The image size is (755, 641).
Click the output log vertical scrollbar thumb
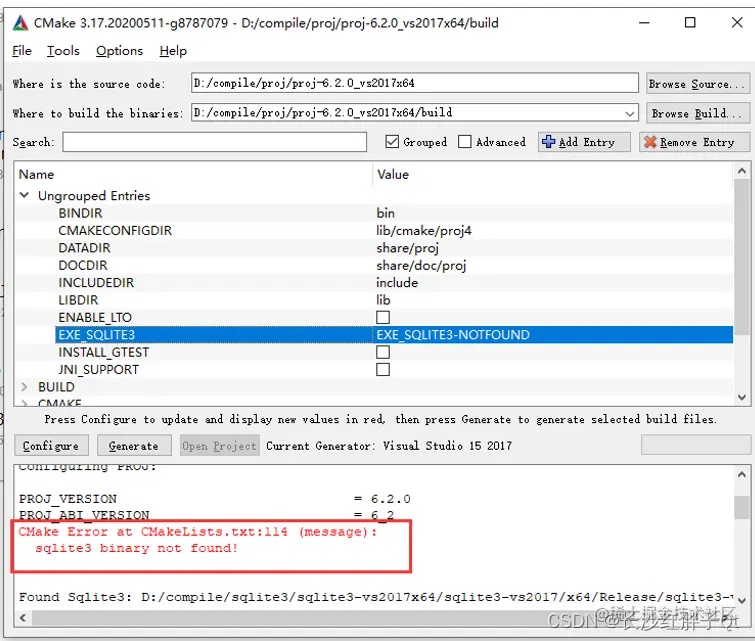pos(742,507)
